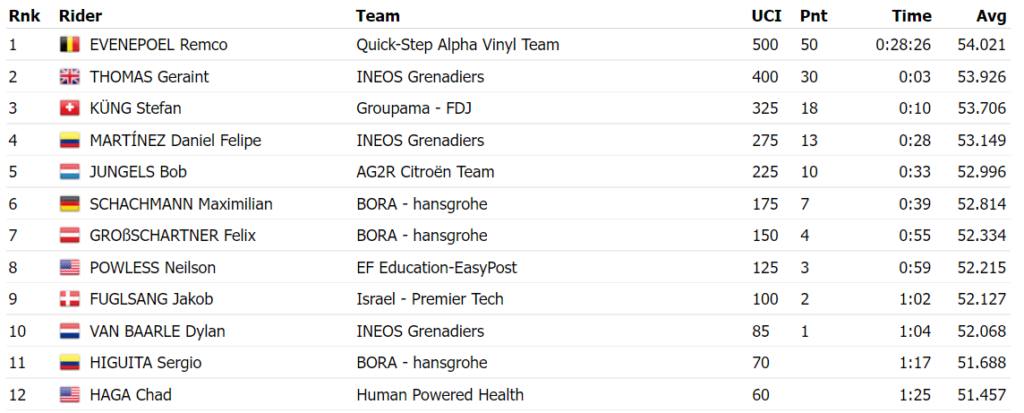Image resolution: width=1024 pixels, height=413 pixels.
Task: Sort by the UCI points column header
Action: pyautogui.click(x=767, y=16)
